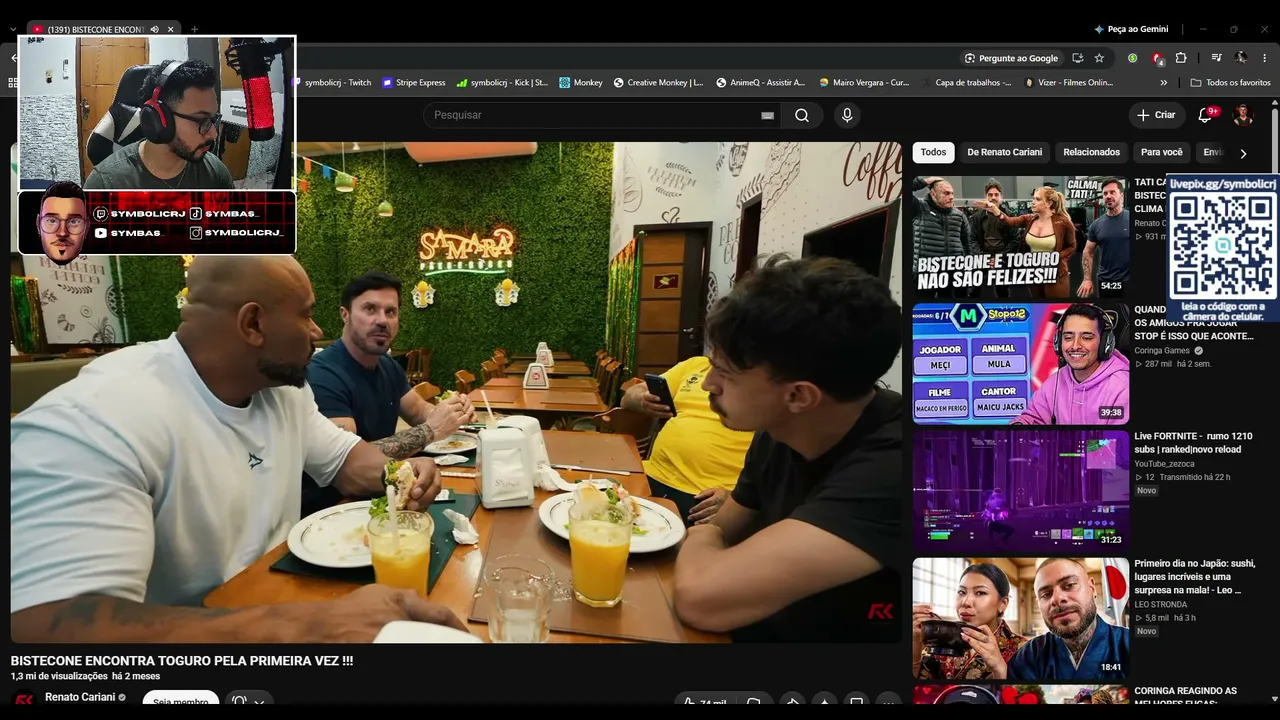The height and width of the screenshot is (720, 1280).
Task: Open the Vizer - Filmes Online bookmark
Action: (1069, 83)
